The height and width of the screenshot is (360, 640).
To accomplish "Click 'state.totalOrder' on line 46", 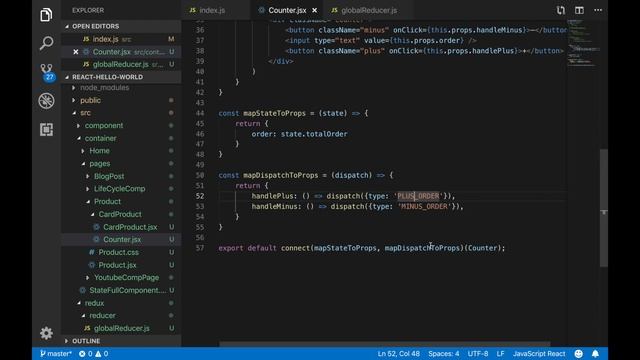I will point(314,134).
